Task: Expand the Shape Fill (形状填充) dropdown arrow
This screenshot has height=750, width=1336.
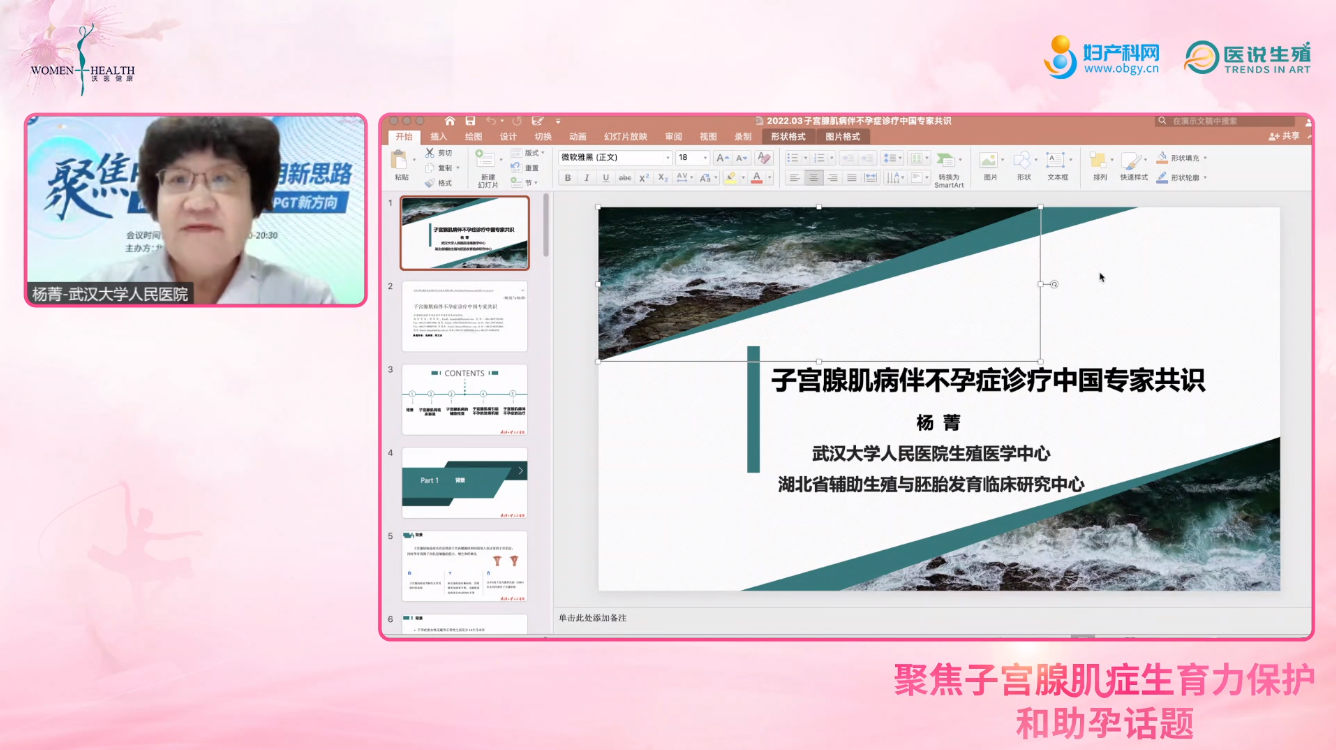Action: 1205,158
